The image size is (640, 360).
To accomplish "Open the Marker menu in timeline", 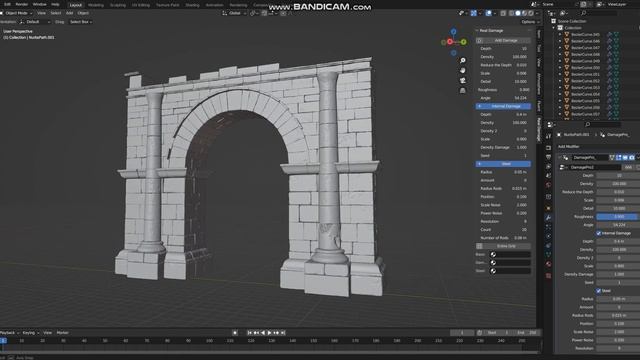I will [x=62, y=333].
